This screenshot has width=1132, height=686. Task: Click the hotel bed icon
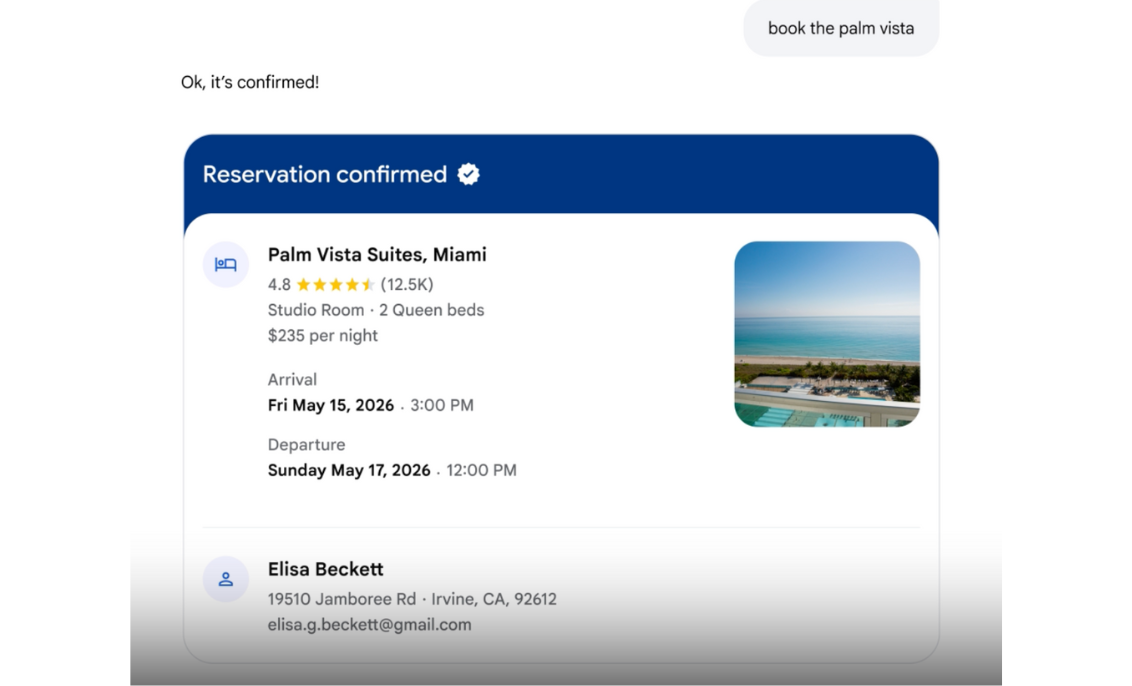pos(226,265)
